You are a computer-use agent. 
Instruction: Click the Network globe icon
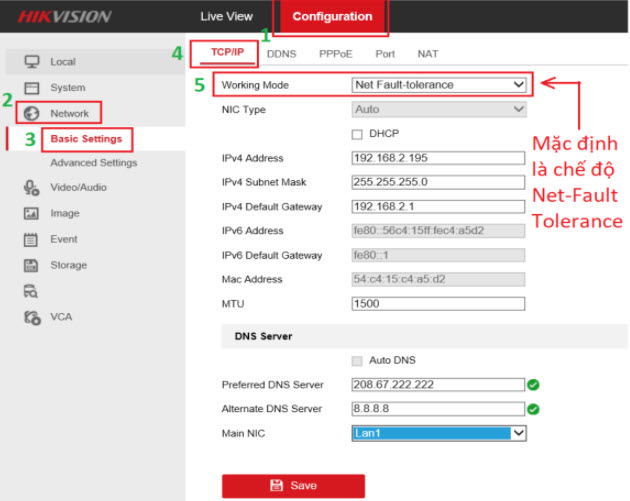(x=31, y=114)
